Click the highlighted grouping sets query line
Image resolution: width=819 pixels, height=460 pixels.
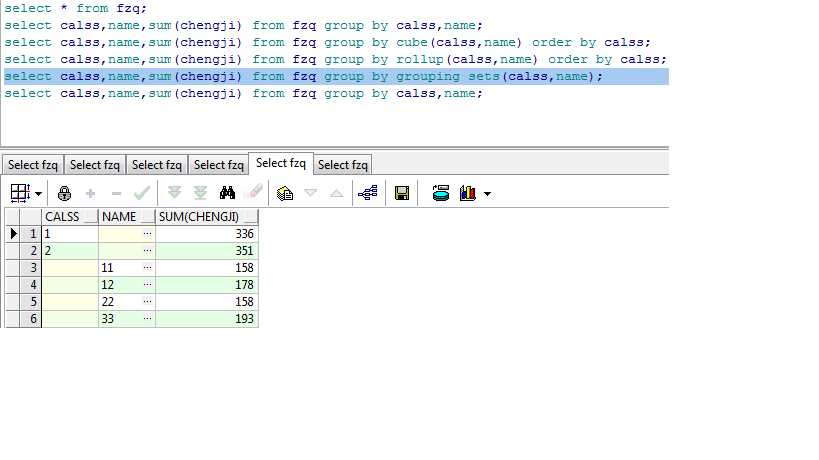(336, 76)
